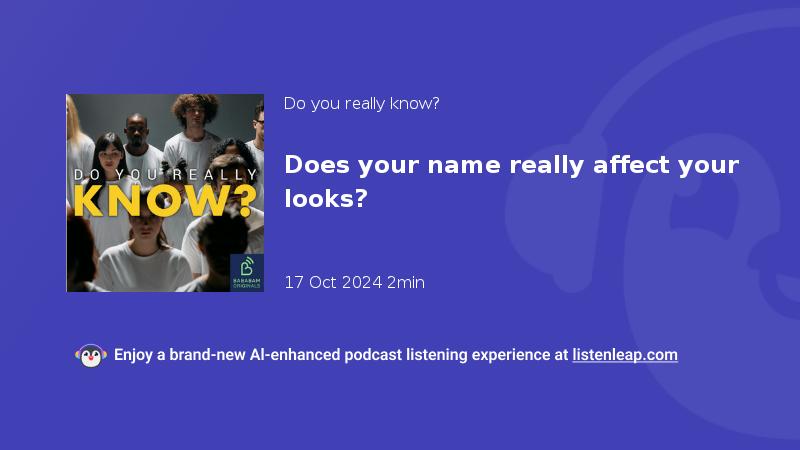Click 'Enjoy a brand-new AI-enhanced podcast listening experience' text
800x450 pixels.
(x=335, y=355)
